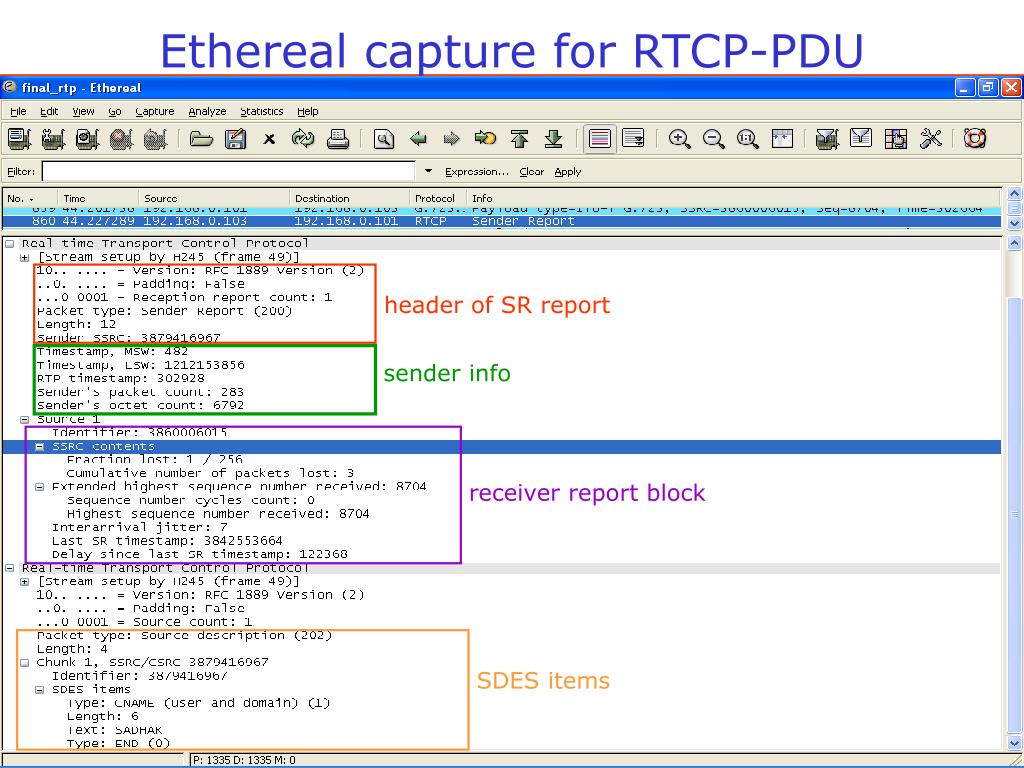Expand Stream setup node above Sender Report fields
This screenshot has height=768, width=1024.
click(x=25, y=257)
